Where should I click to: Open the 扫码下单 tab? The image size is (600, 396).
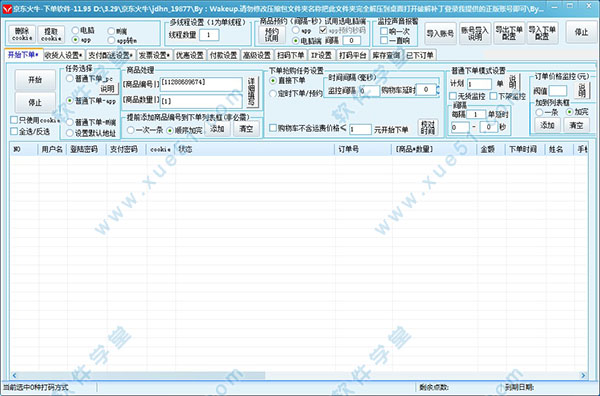click(291, 55)
